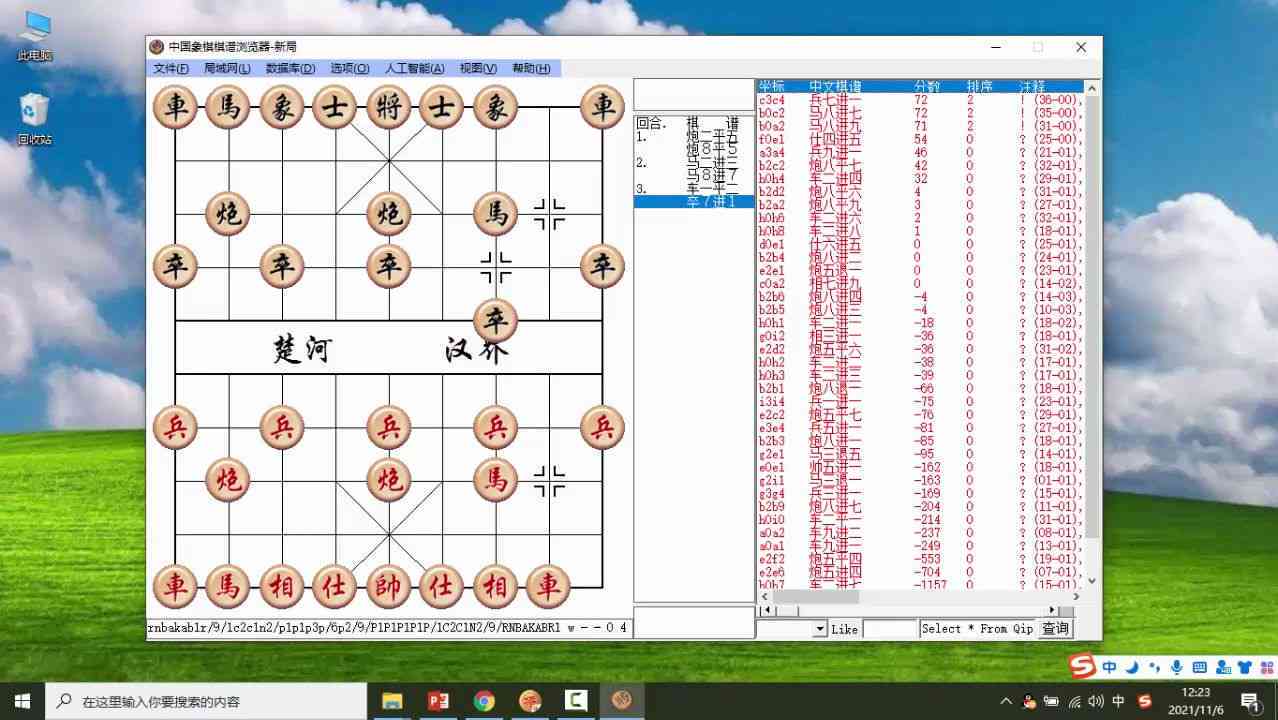Open the 视图(V) menu

coord(478,69)
